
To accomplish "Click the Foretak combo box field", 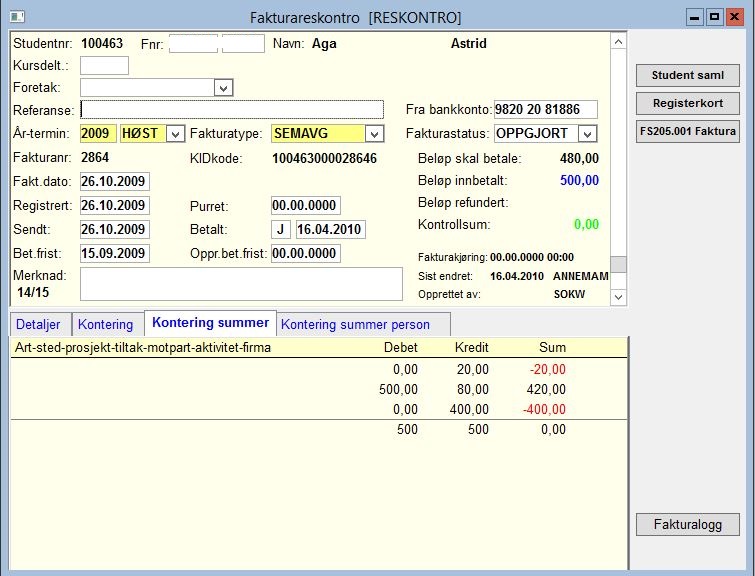I will pyautogui.click(x=156, y=88).
